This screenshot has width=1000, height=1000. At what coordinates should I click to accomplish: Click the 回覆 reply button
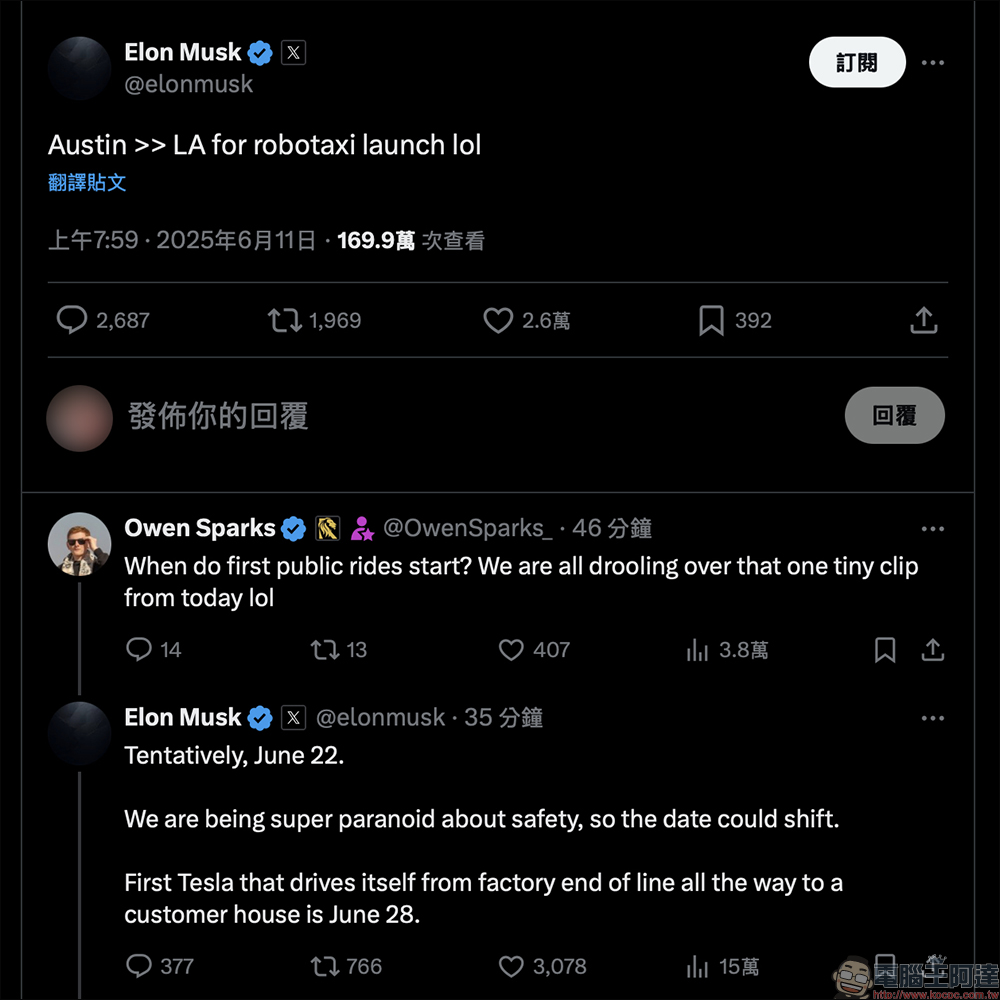pyautogui.click(x=894, y=415)
